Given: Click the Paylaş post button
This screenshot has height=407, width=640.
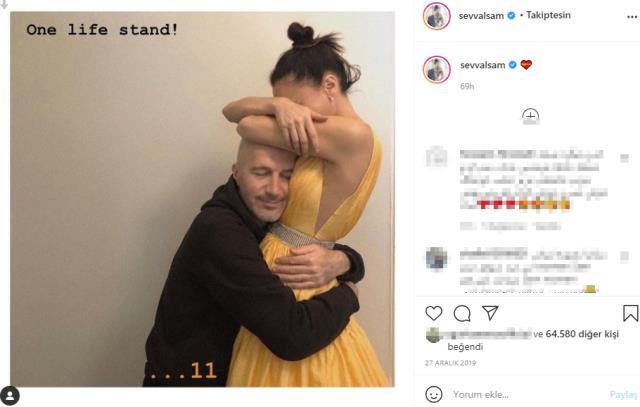Looking at the screenshot, I should 623,395.
